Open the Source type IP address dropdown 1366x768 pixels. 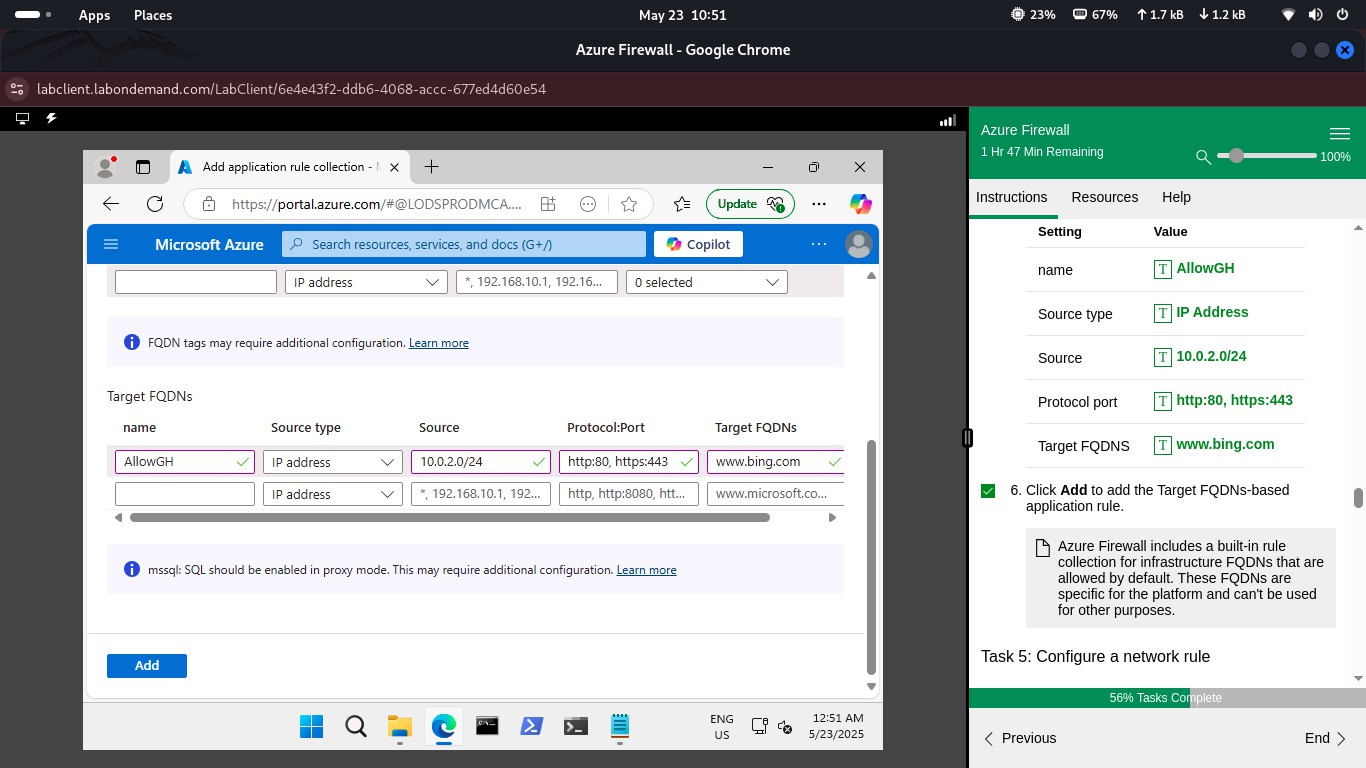pos(332,461)
